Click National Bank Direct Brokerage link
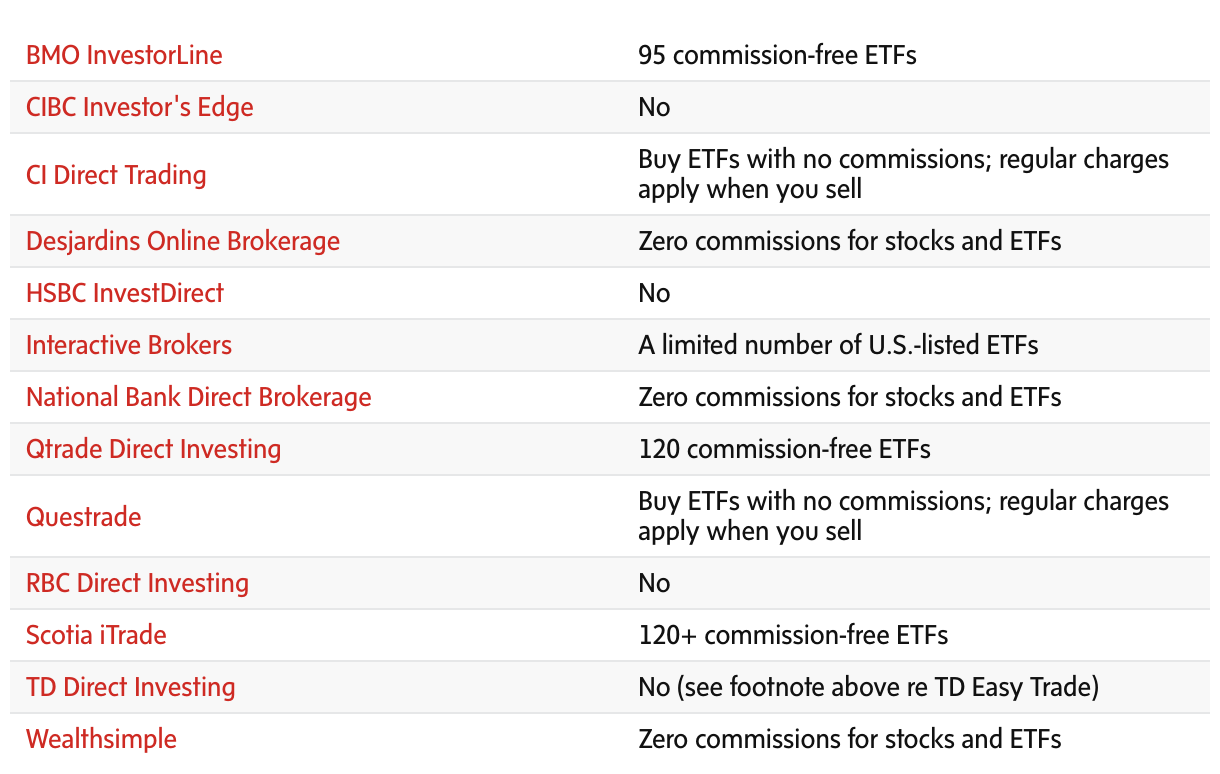Image resolution: width=1220 pixels, height=774 pixels. point(198,397)
